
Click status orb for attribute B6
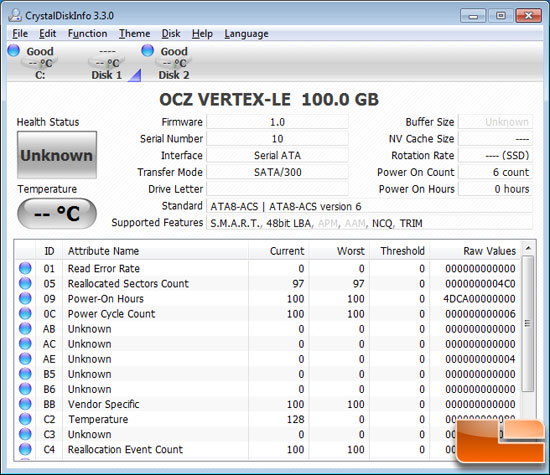click(x=25, y=389)
